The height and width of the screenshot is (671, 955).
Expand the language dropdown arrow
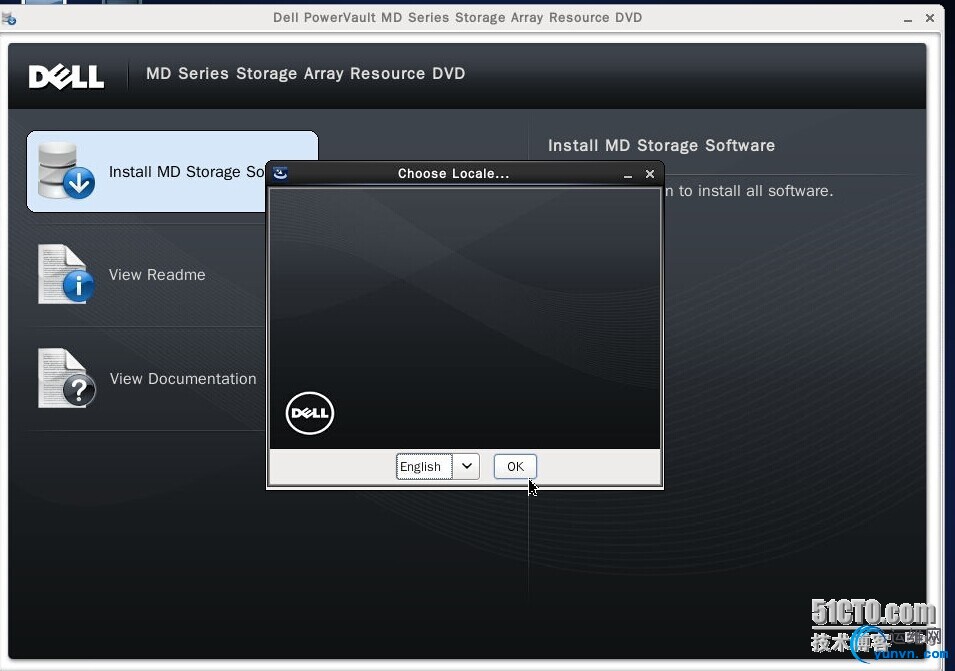pos(467,466)
